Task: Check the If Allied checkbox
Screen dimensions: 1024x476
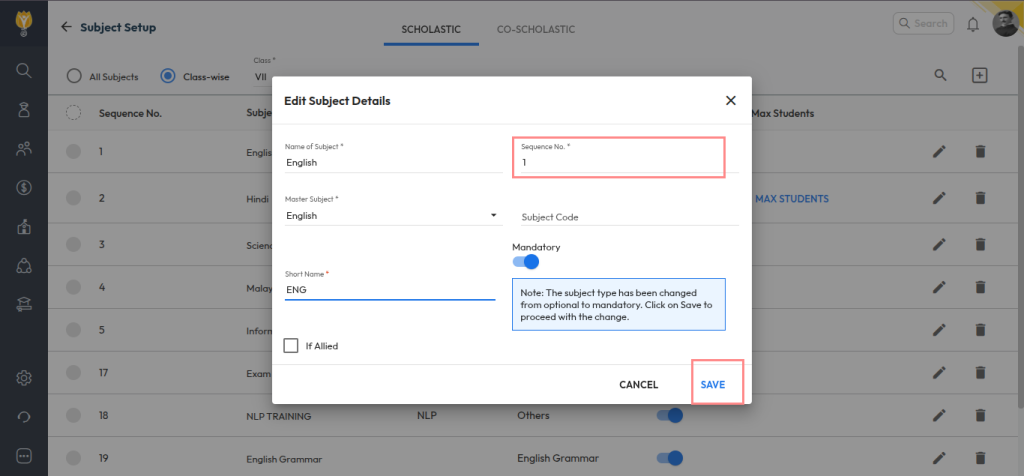Action: pos(292,346)
